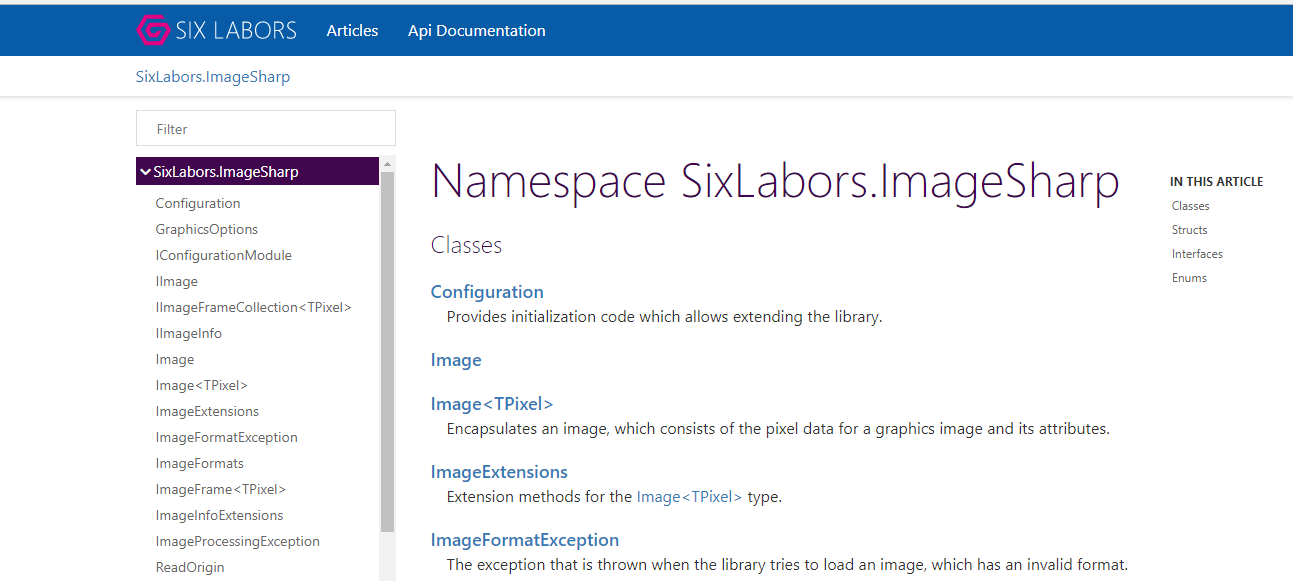Image resolution: width=1293 pixels, height=581 pixels.
Task: Click the sidebar scrollbar up arrow
Action: pos(388,163)
